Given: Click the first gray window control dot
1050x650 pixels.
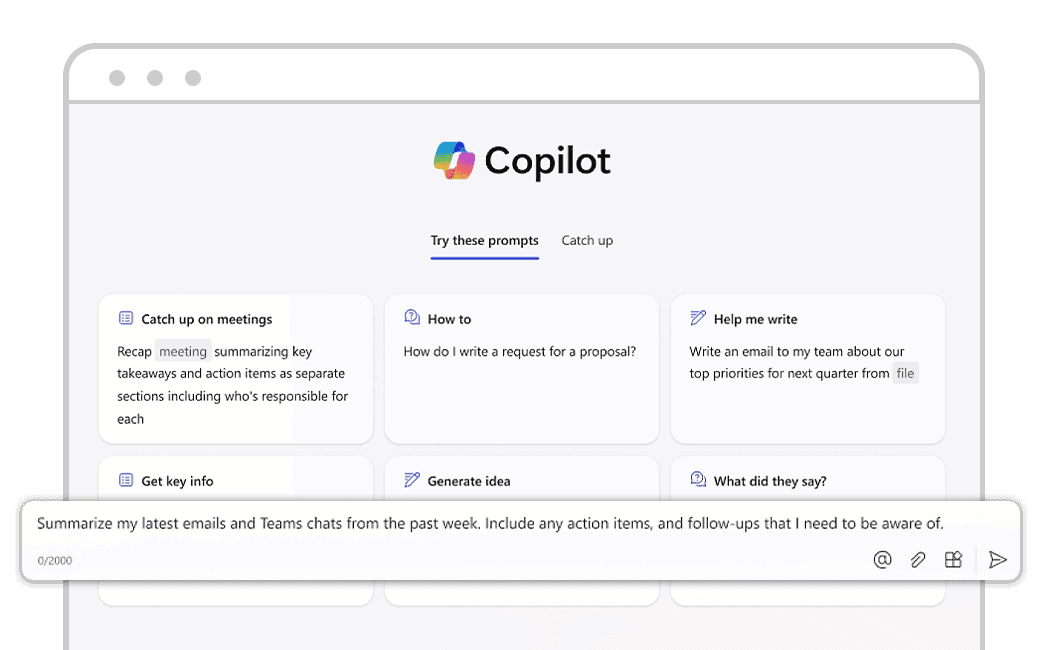Looking at the screenshot, I should pyautogui.click(x=117, y=78).
